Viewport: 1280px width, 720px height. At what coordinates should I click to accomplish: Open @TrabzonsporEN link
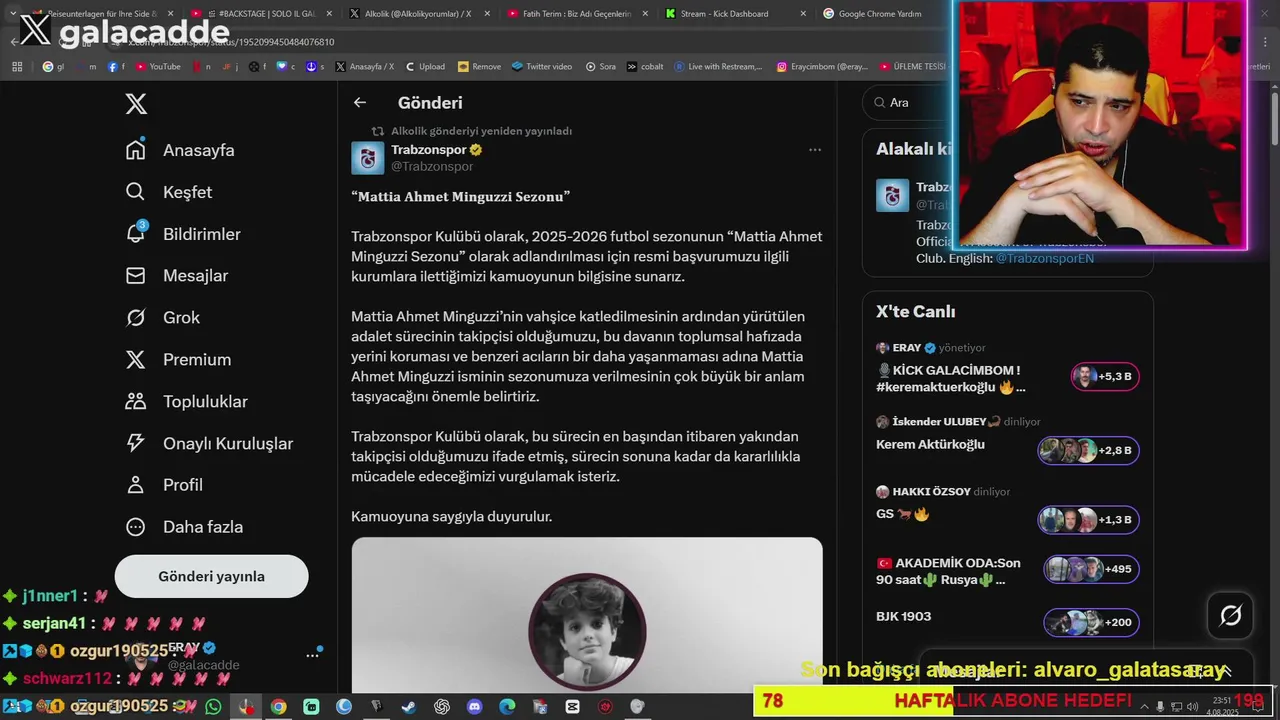[x=1044, y=258]
